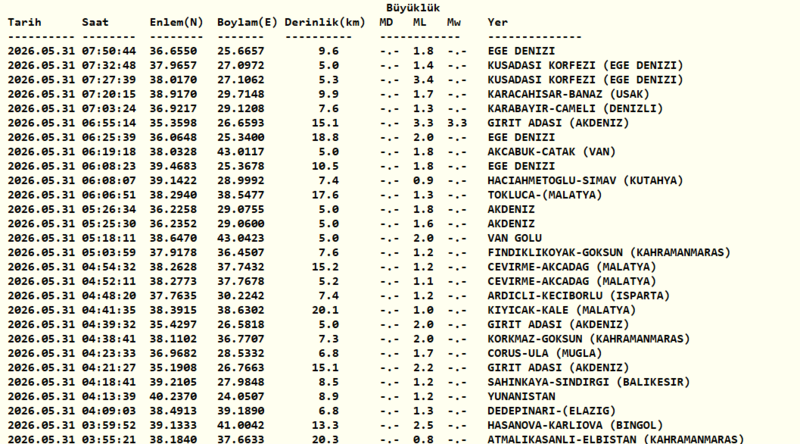The image size is (800, 444).
Task: Click the time 06:55:14
Action: point(109,123)
